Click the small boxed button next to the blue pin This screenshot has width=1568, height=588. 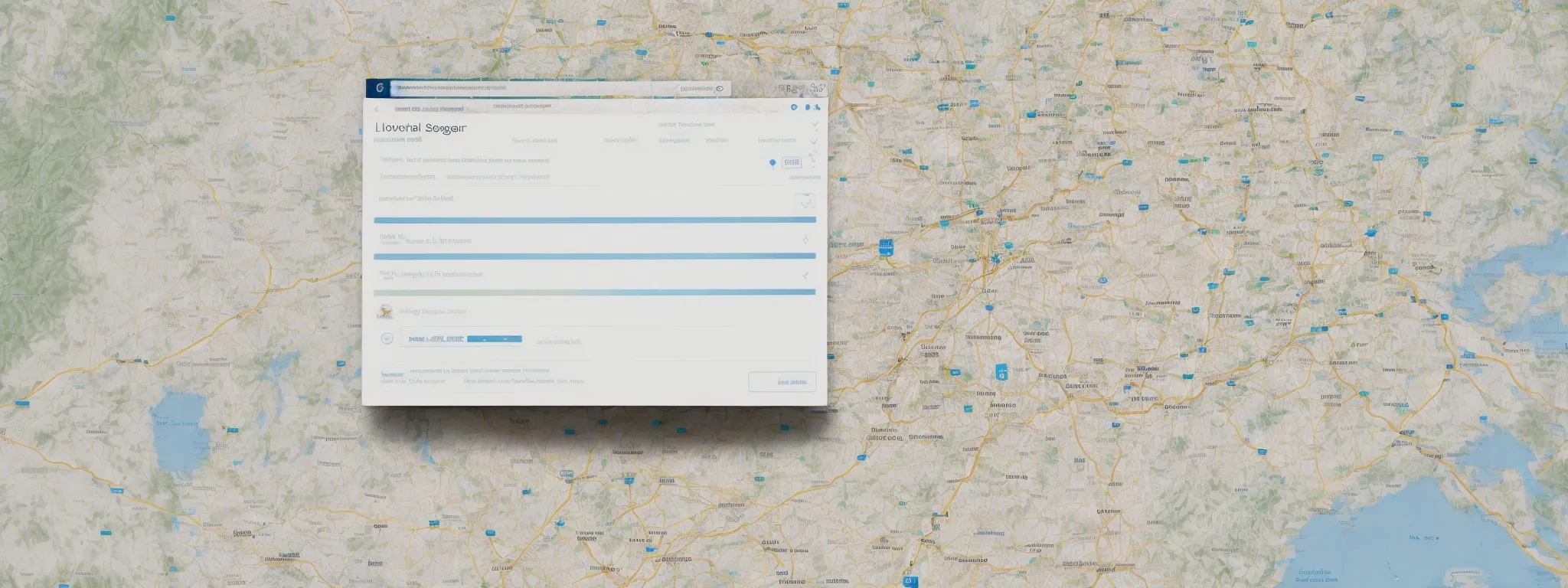792,162
